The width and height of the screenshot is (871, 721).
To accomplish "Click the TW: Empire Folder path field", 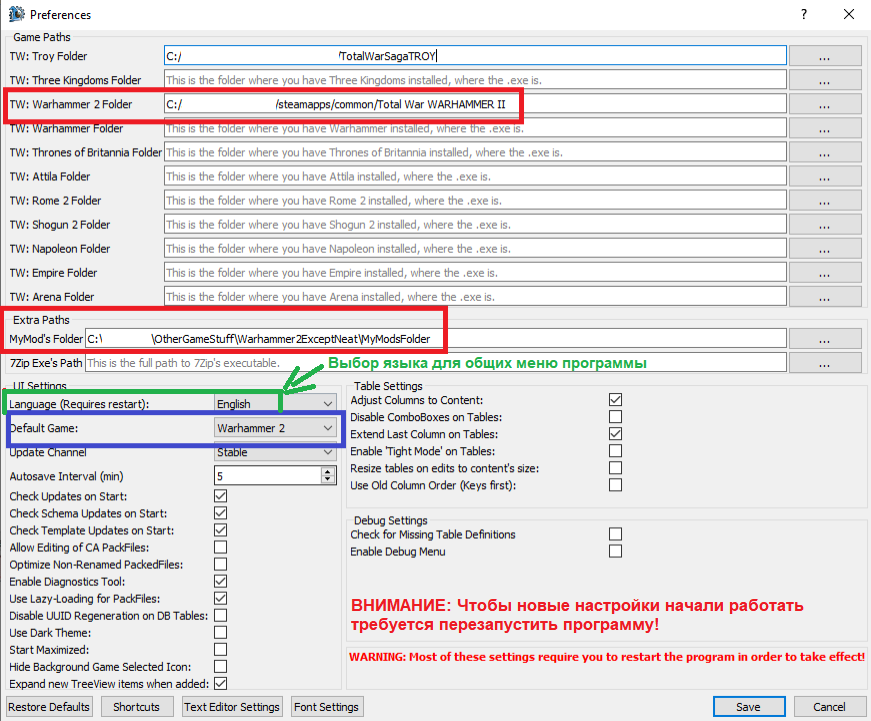I will tap(475, 273).
